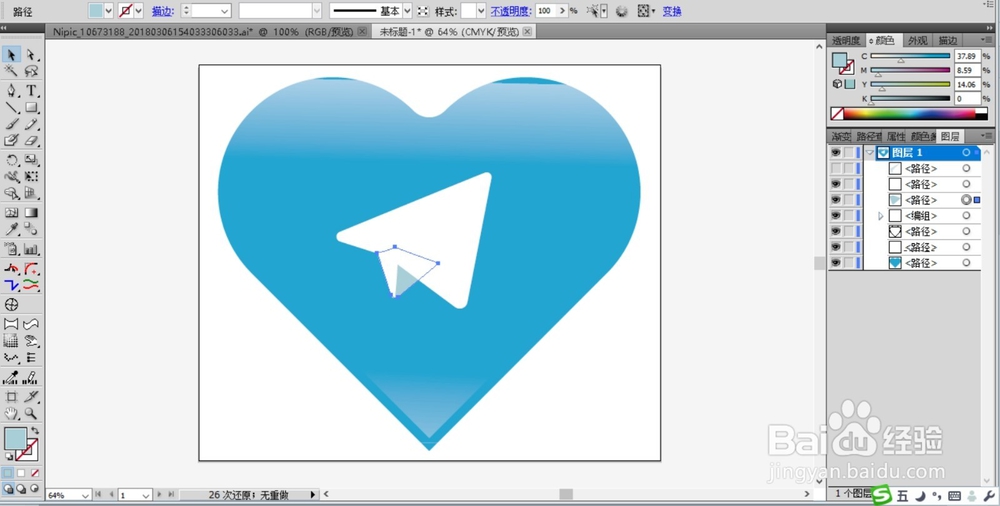Click the 变换 link
The height and width of the screenshot is (506, 1000).
point(672,11)
